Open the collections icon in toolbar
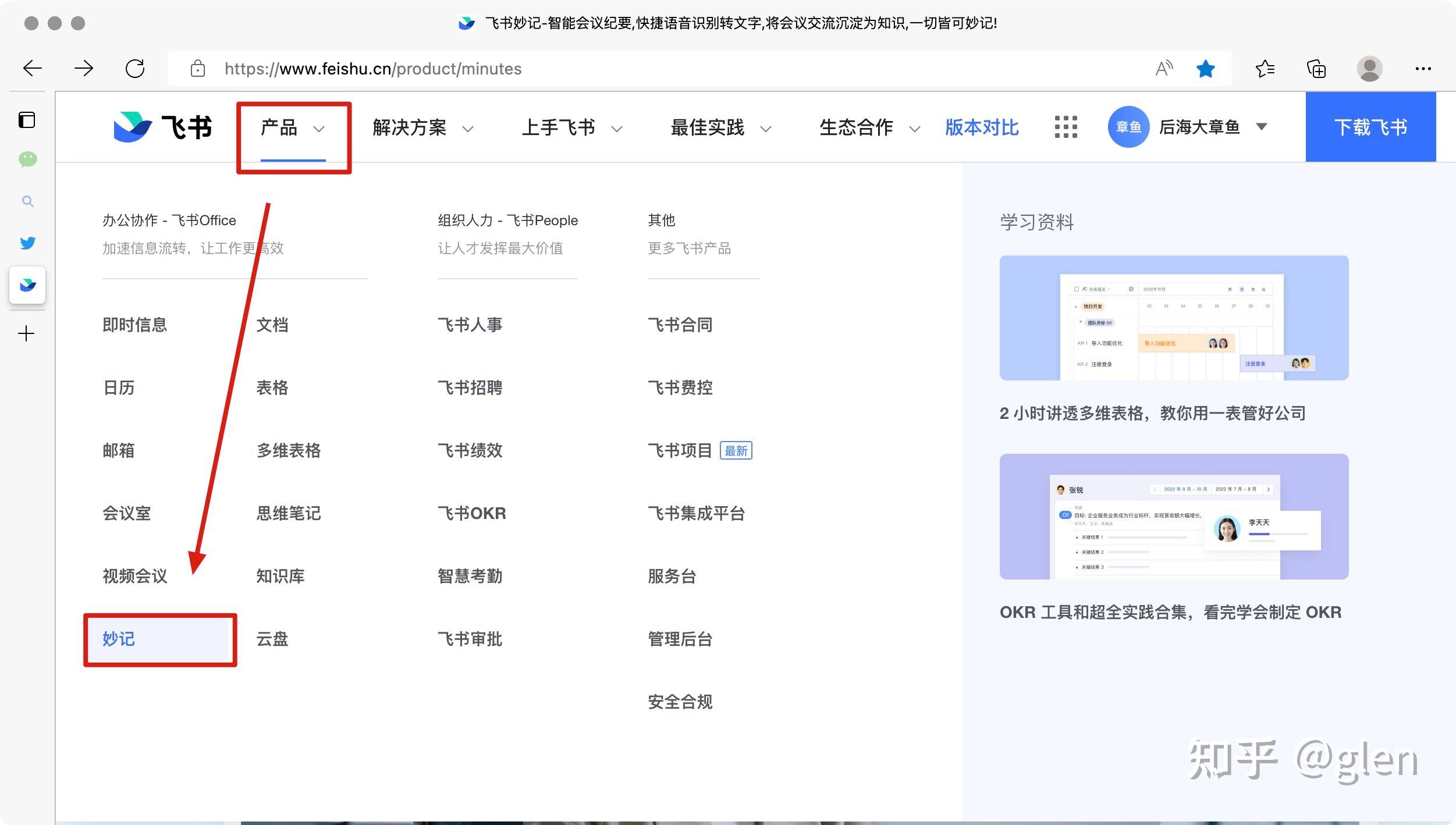1456x825 pixels. point(1316,69)
